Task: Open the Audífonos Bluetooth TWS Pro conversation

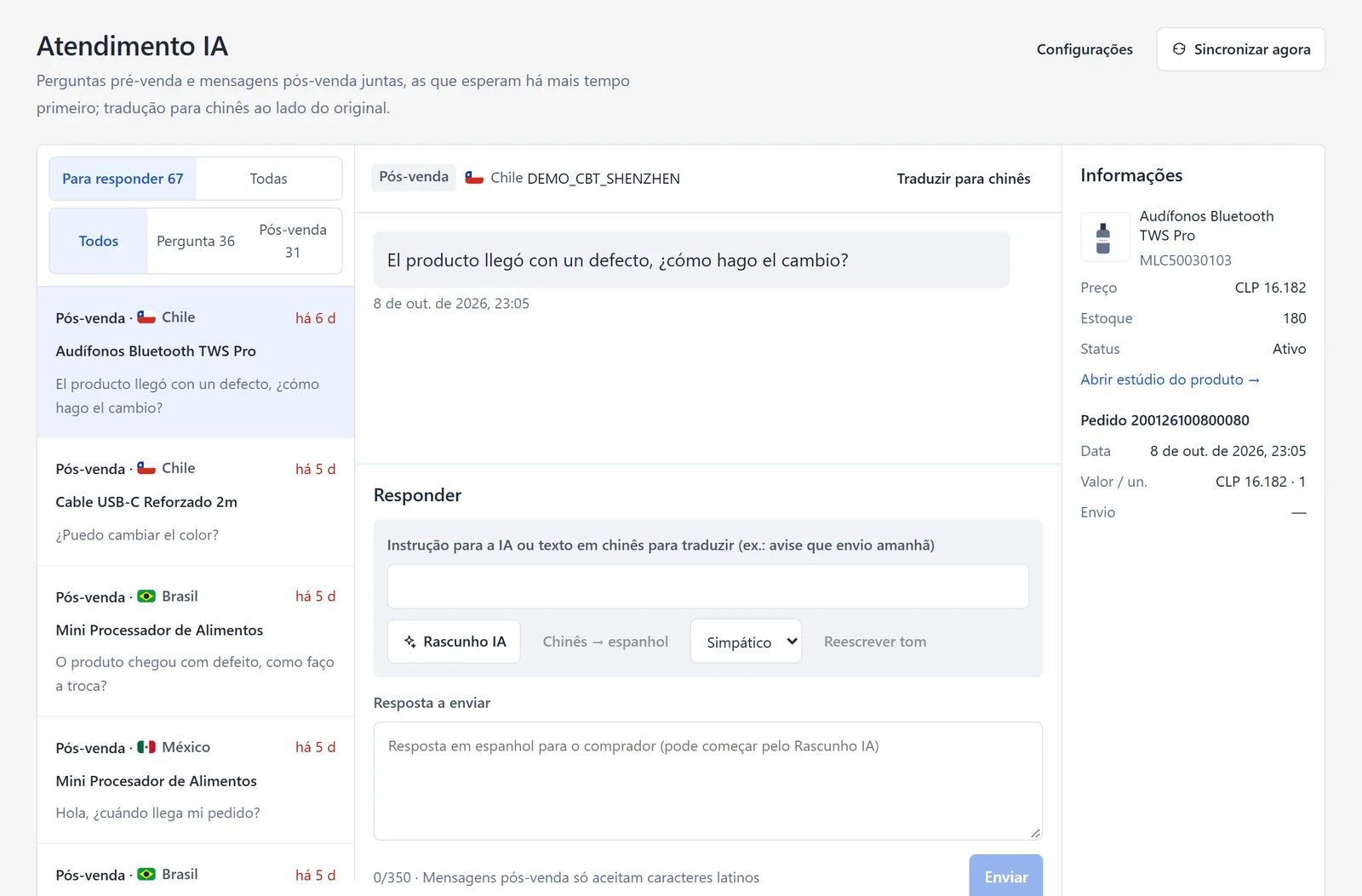Action: 196,362
